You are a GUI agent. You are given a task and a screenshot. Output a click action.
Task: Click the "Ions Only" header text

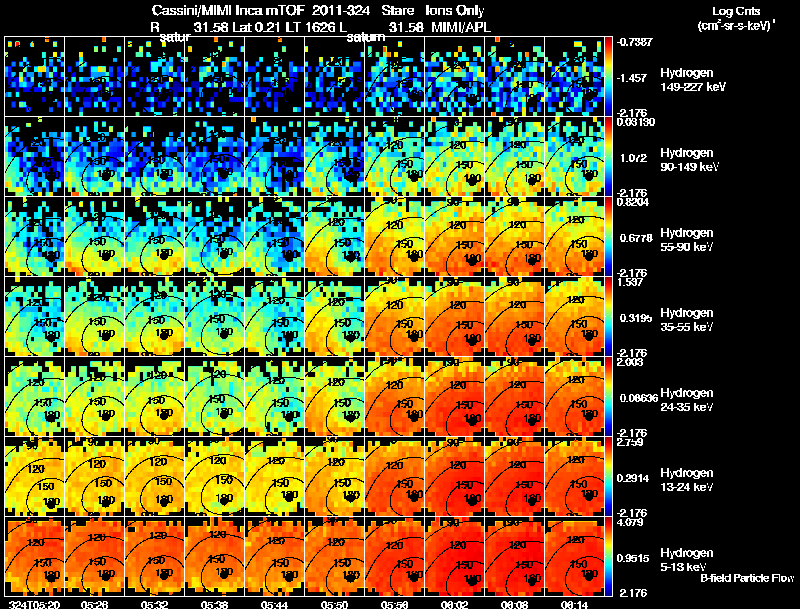point(455,11)
